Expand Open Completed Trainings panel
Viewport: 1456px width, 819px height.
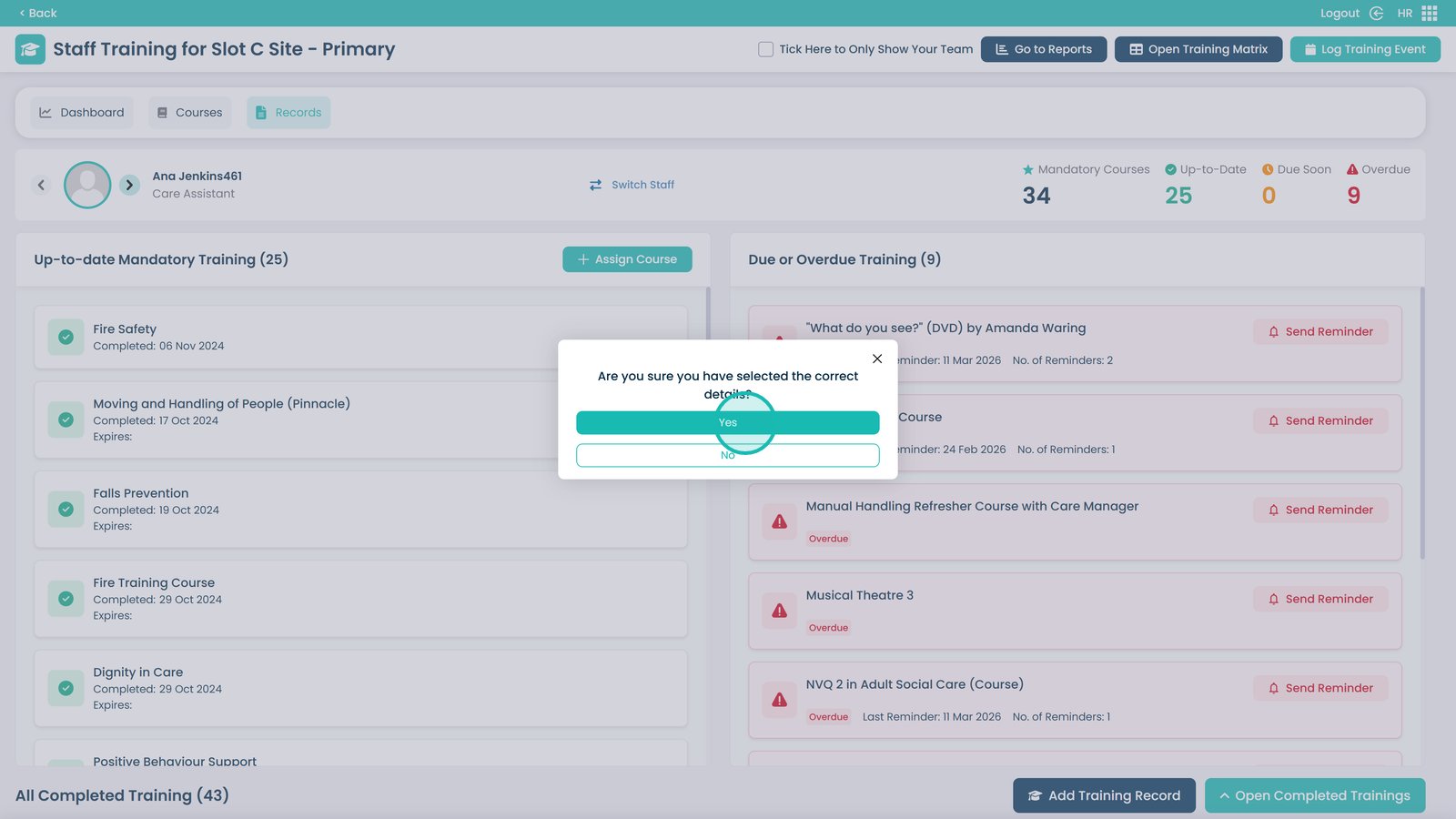tap(1314, 795)
